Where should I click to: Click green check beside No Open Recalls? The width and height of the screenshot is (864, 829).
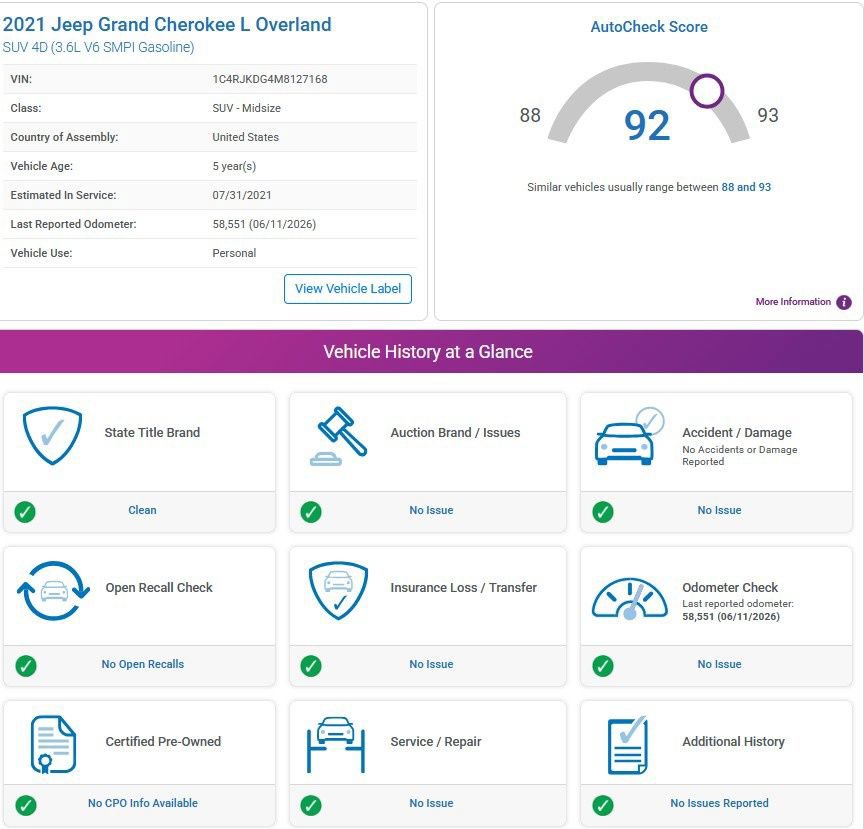click(26, 666)
